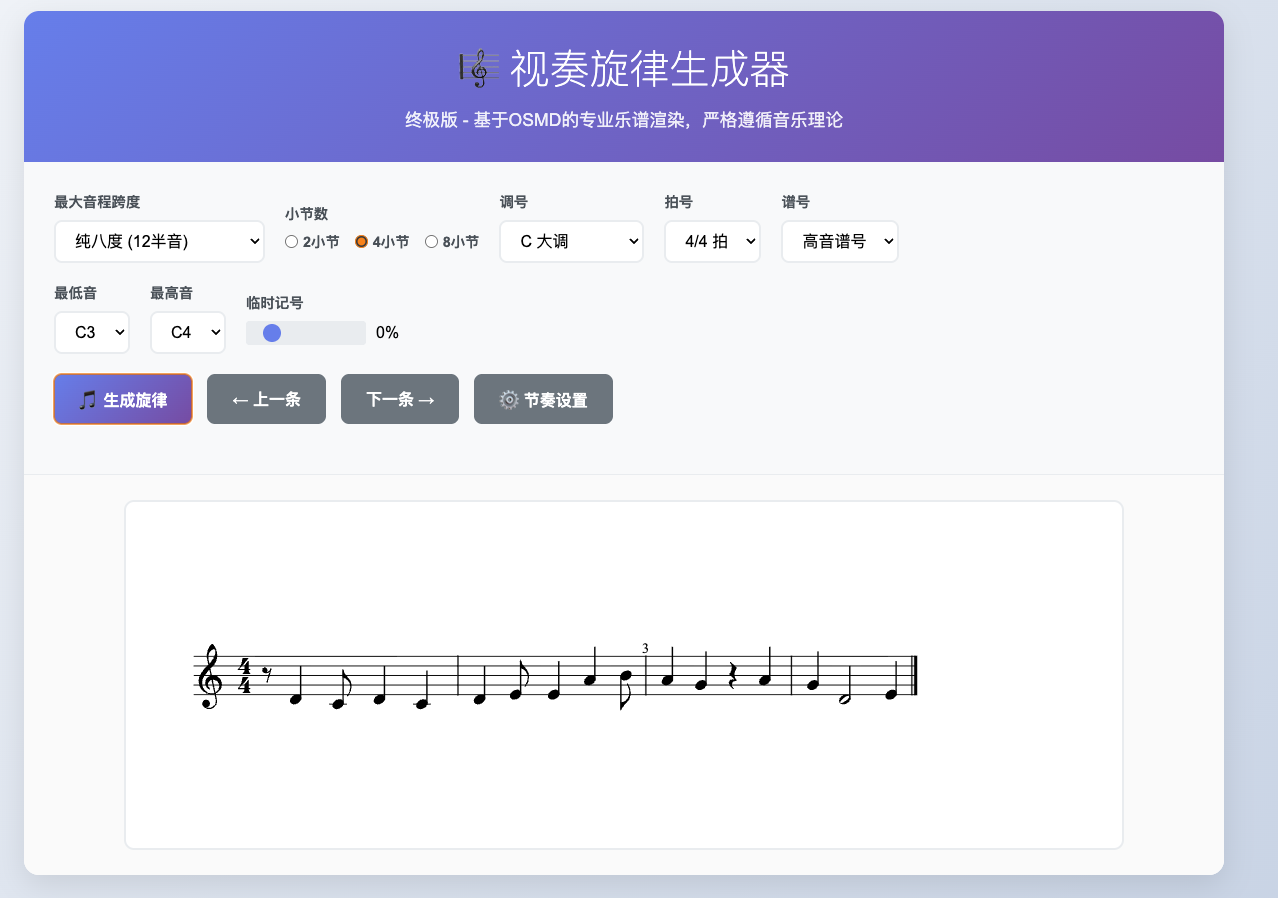
Task: Go to next melody with 下一条
Action: click(x=400, y=399)
